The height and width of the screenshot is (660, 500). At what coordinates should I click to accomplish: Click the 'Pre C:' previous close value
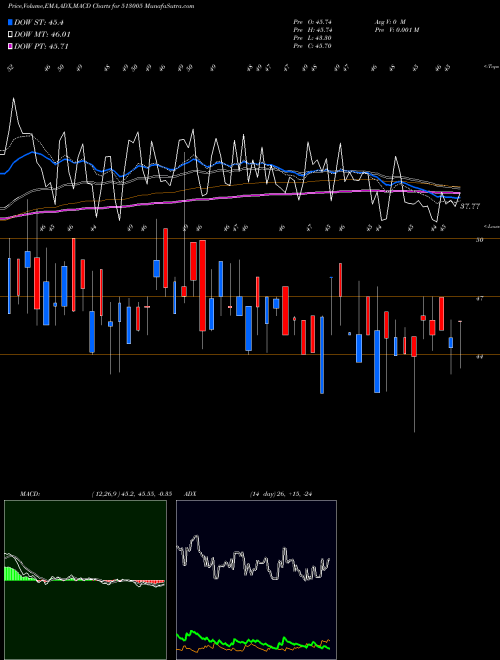(x=313, y=46)
